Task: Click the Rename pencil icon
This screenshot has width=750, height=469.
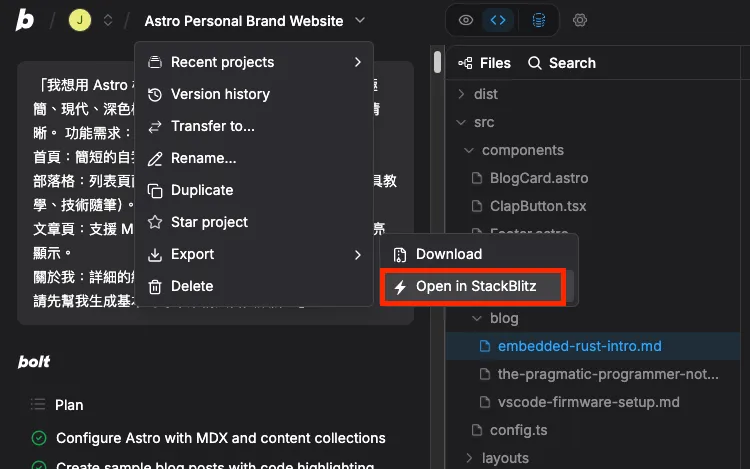Action: point(155,159)
